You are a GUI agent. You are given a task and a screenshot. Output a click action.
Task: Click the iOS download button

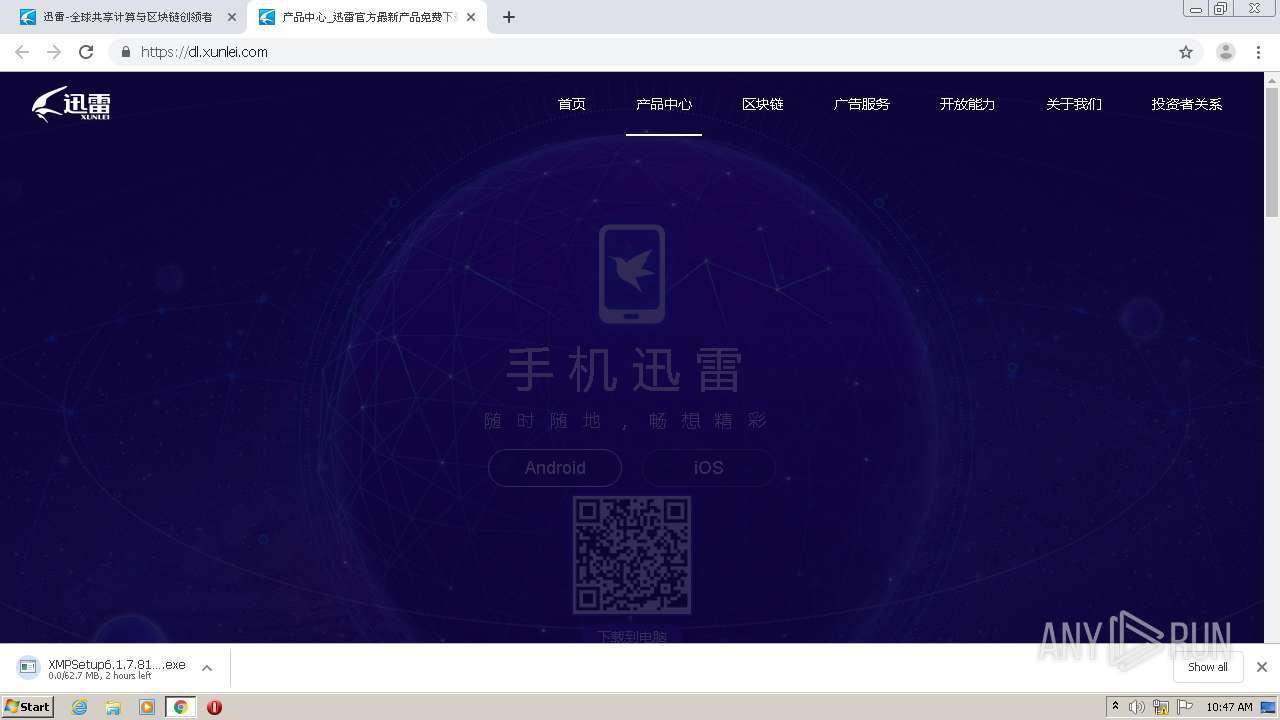pyautogui.click(x=708, y=468)
